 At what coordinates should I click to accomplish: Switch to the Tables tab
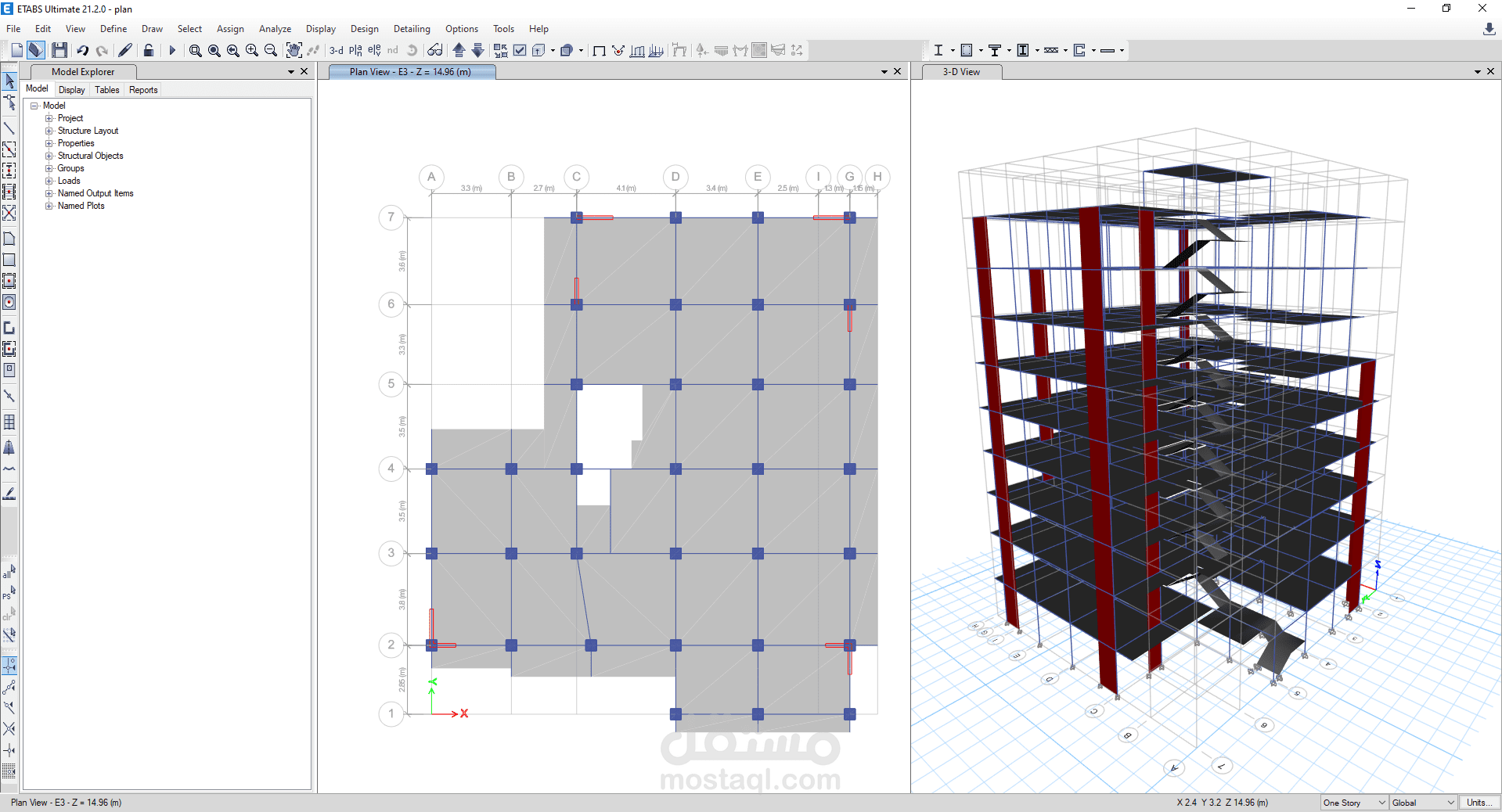(107, 90)
